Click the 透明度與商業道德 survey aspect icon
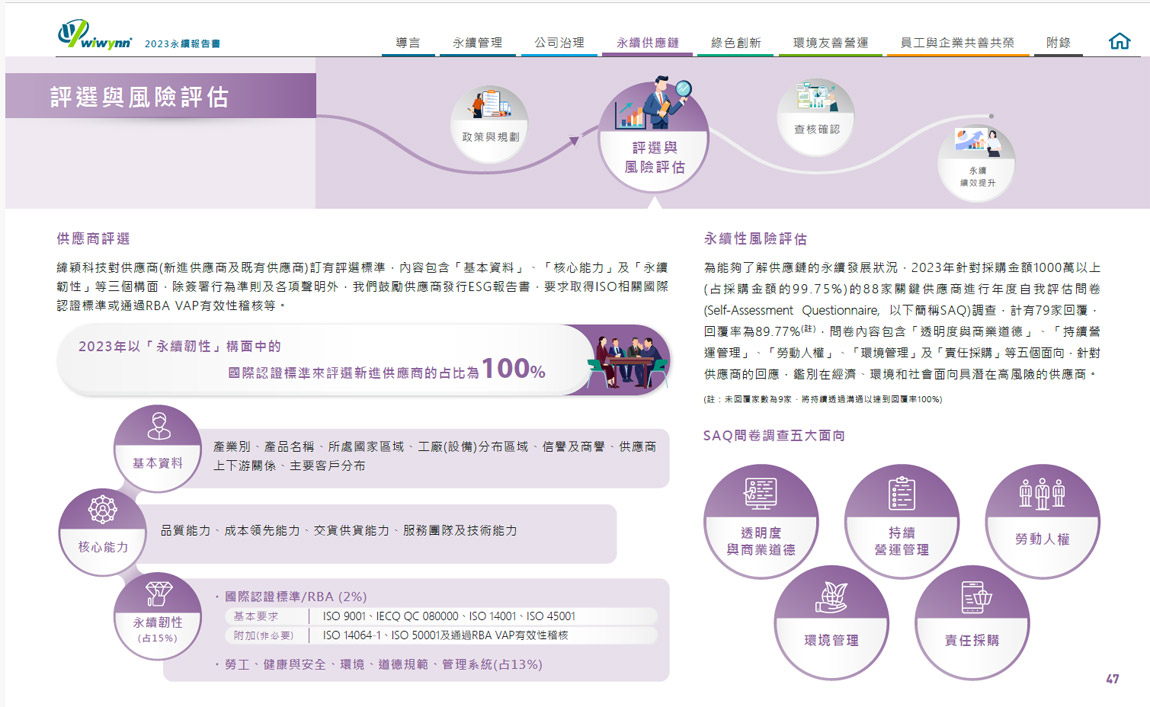 761,494
